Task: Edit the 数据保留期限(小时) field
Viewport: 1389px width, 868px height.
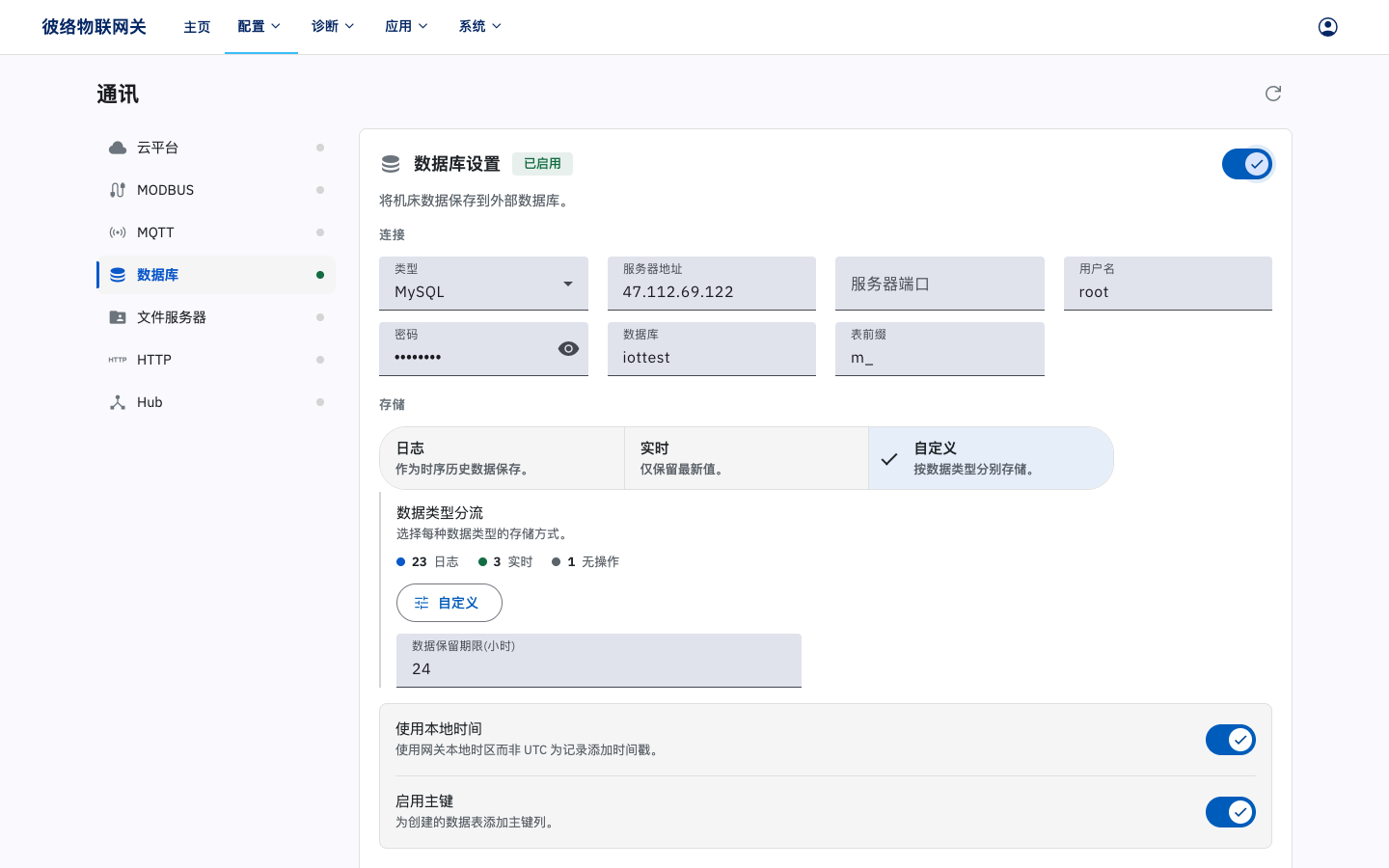Action: (x=599, y=661)
